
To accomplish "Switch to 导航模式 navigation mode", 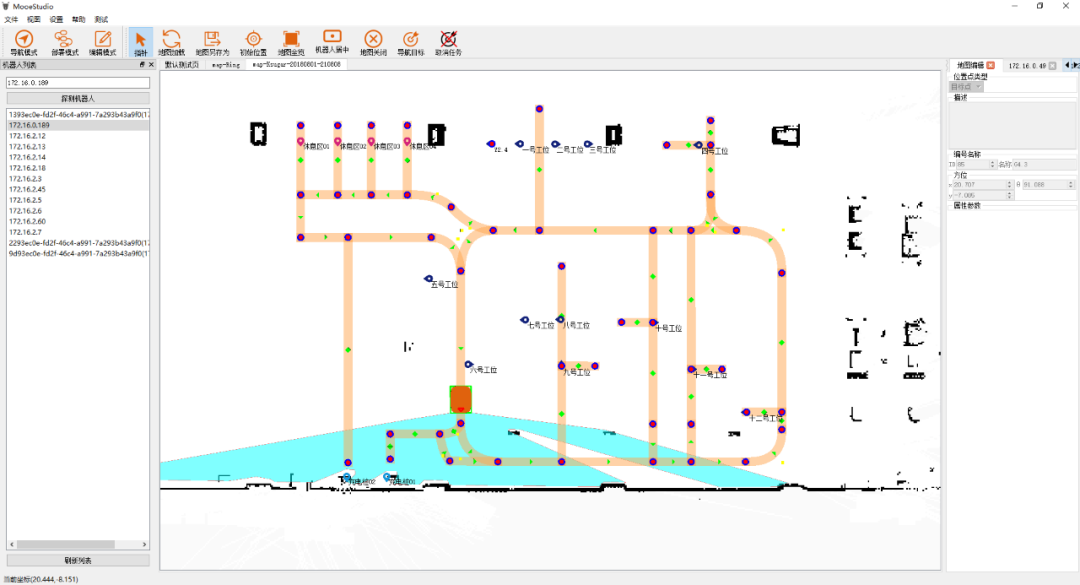I will (23, 43).
